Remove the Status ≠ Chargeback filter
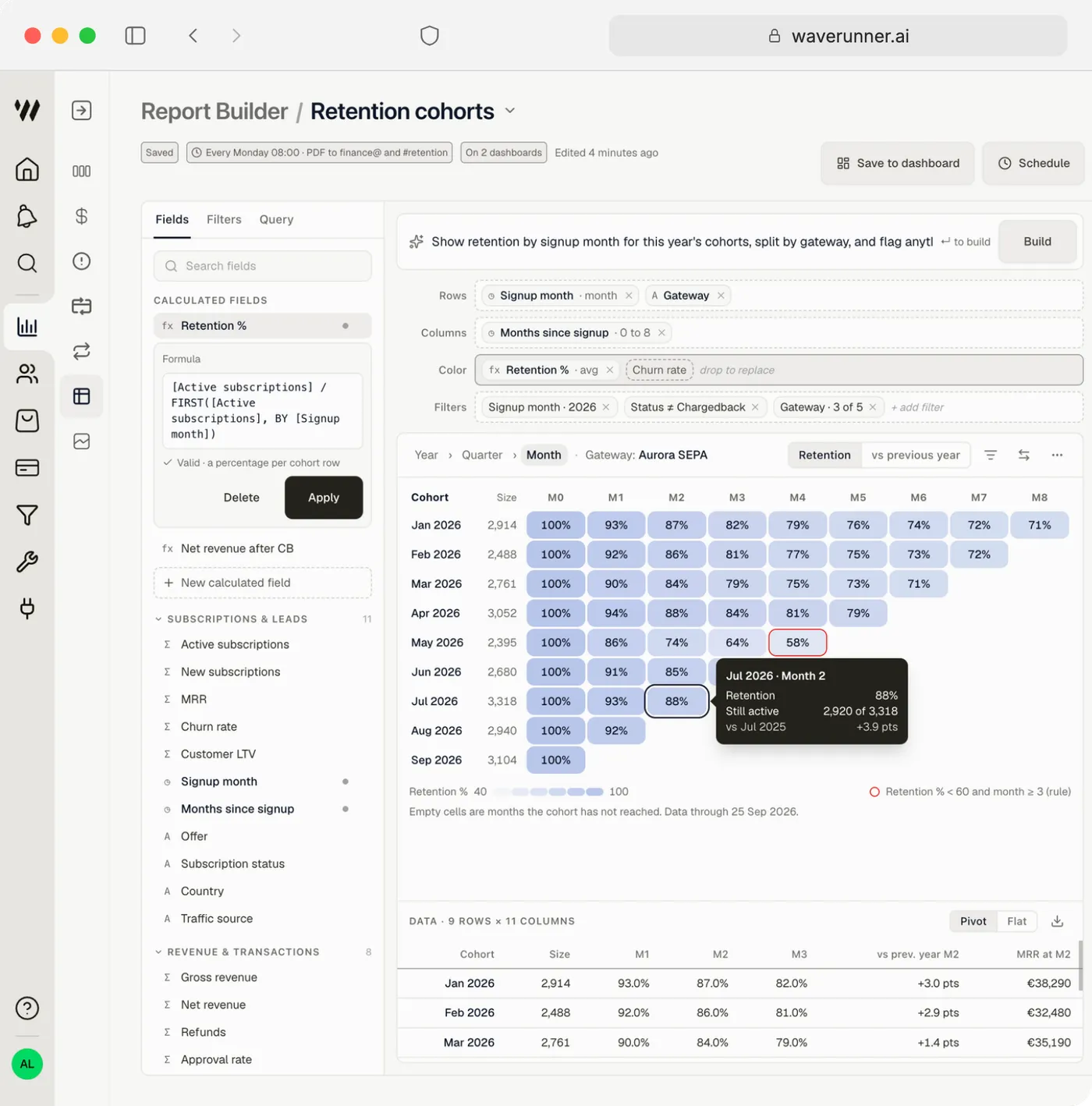The height and width of the screenshot is (1106, 1092). tap(755, 407)
